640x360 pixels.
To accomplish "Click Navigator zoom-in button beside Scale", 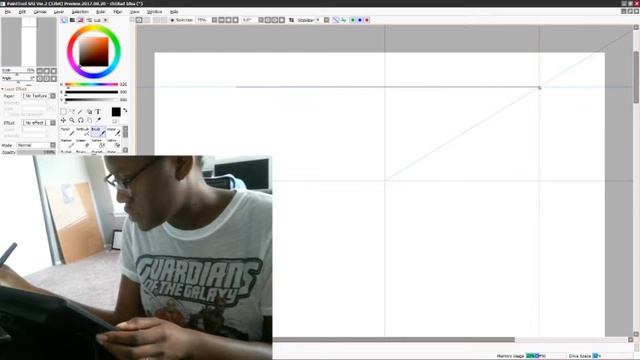I will click(x=47, y=71).
